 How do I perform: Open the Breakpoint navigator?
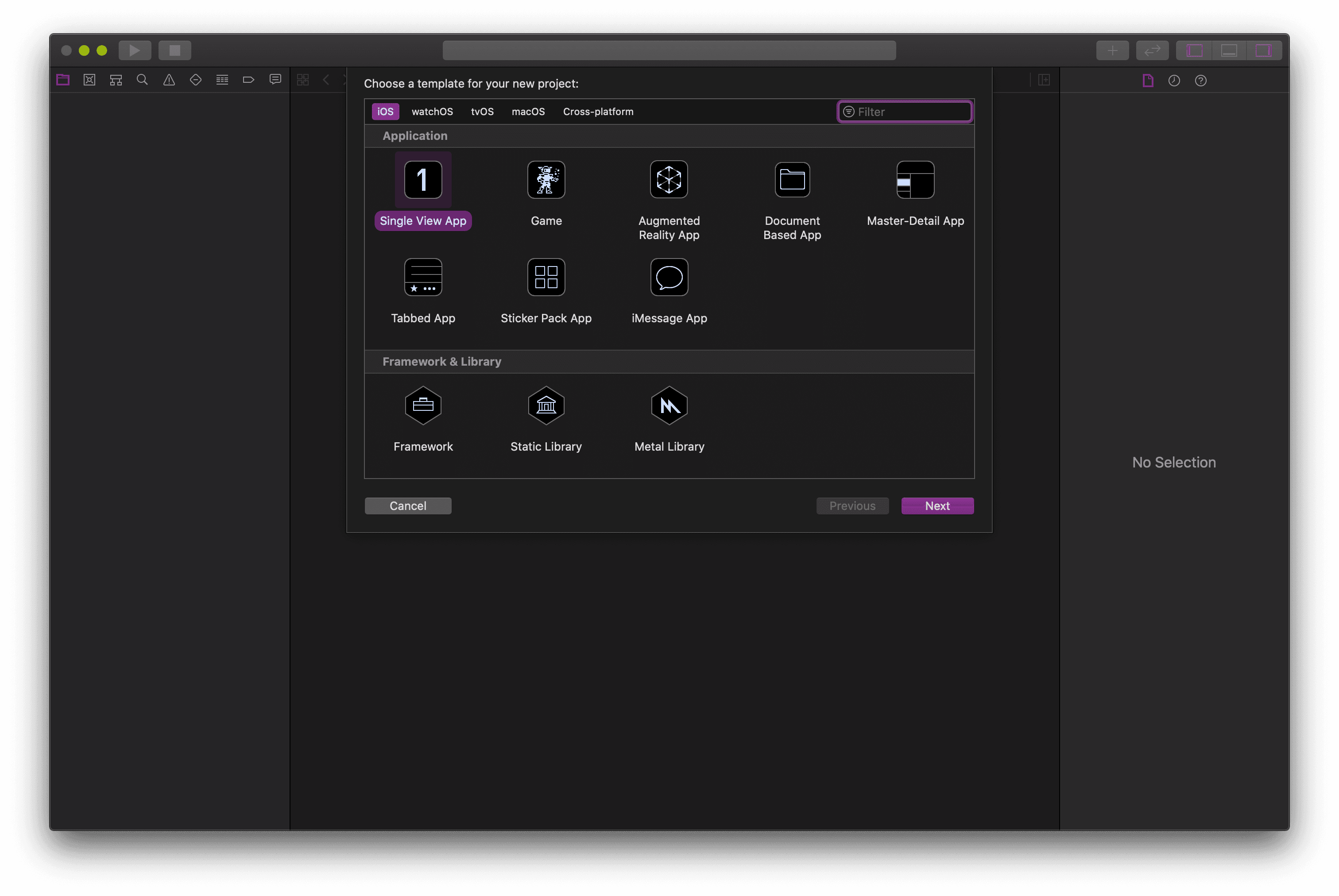[248, 80]
